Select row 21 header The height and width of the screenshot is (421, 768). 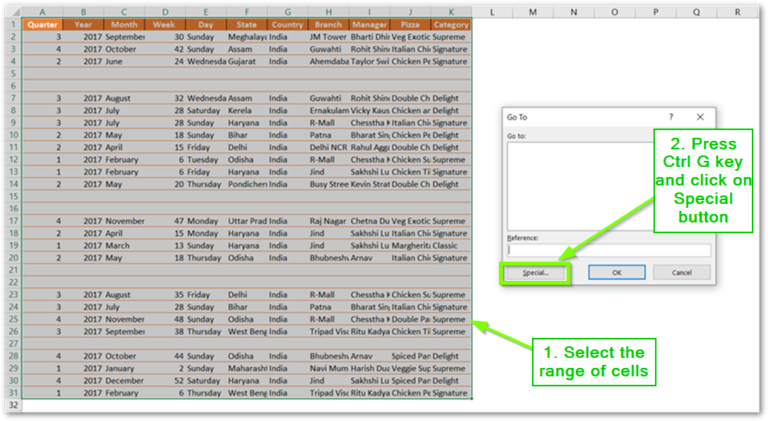tap(13, 270)
